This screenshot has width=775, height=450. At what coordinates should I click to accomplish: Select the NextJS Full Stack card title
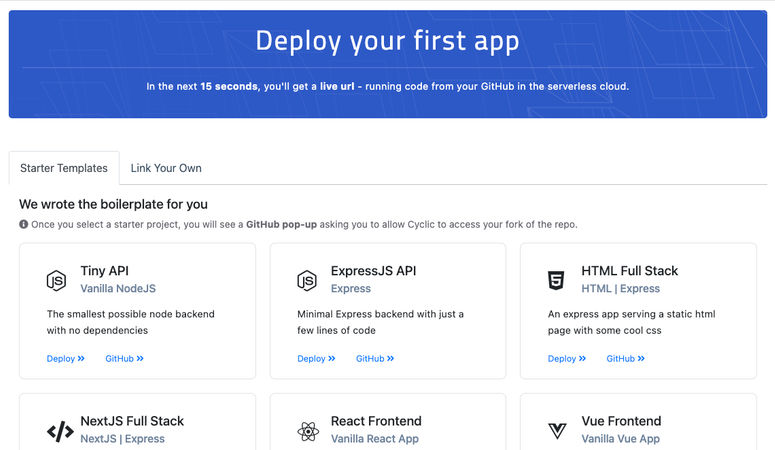click(132, 421)
